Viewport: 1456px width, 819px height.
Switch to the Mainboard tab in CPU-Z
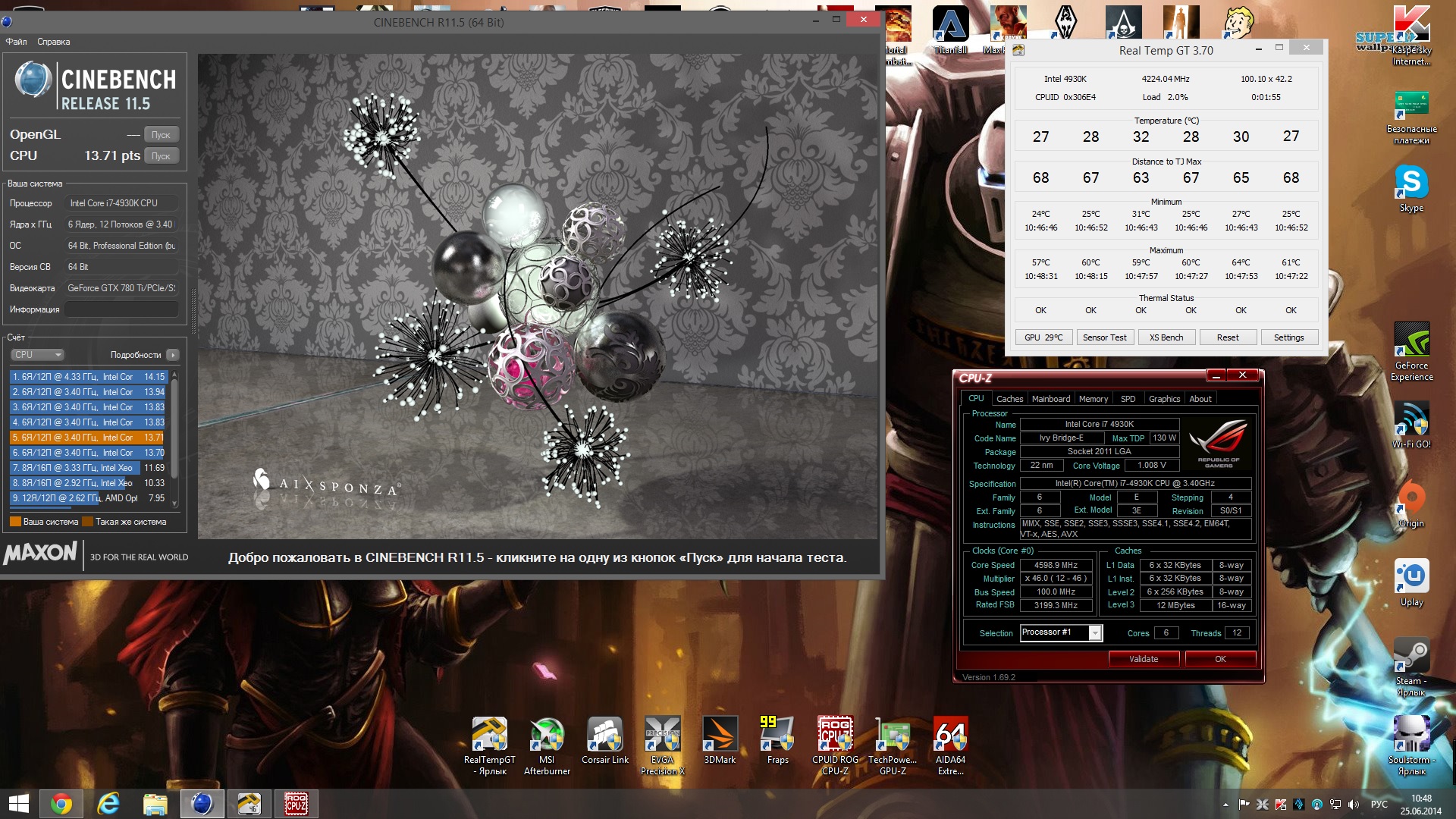click(x=1051, y=399)
